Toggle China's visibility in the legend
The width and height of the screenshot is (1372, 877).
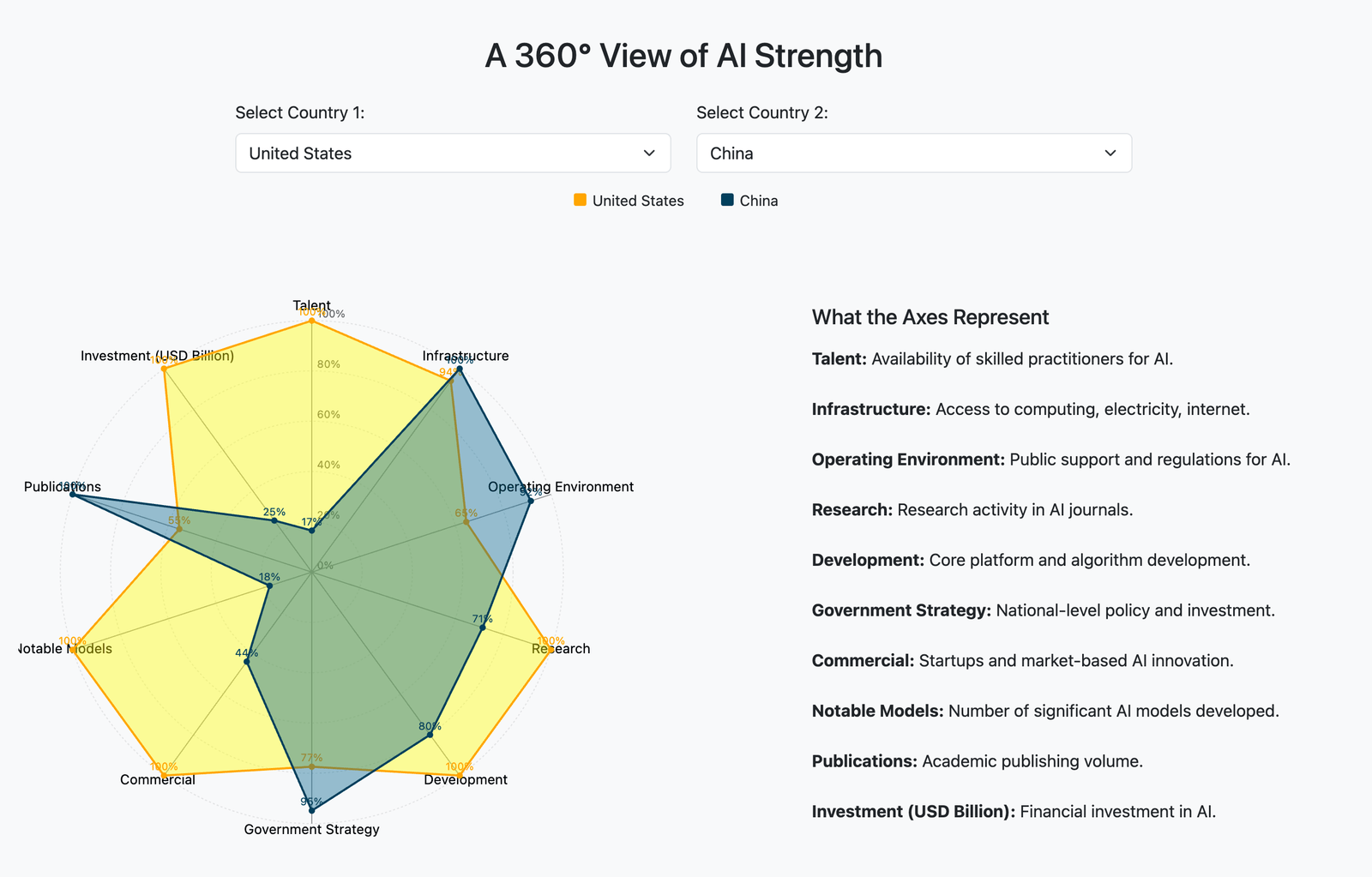759,200
